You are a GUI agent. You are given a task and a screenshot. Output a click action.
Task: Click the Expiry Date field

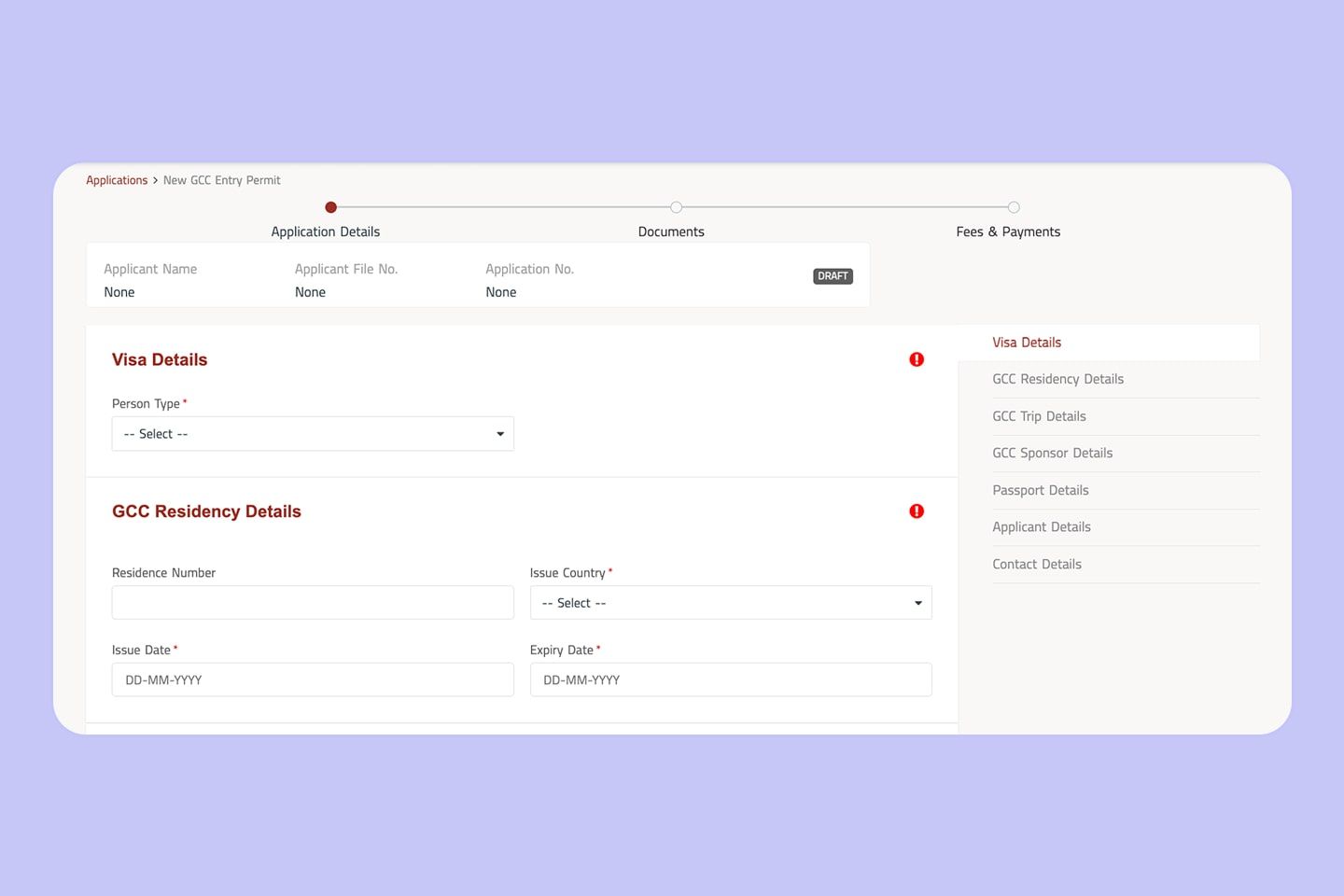(731, 679)
